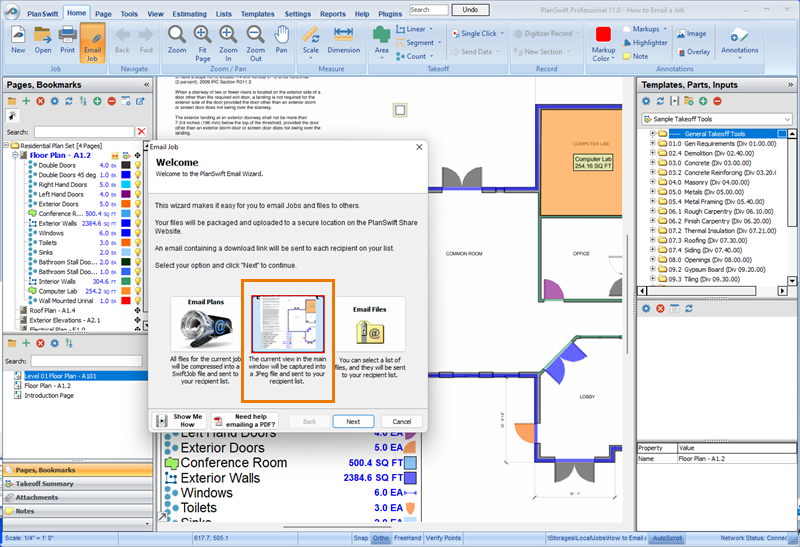Click red Markup Color swatch
The height and width of the screenshot is (547, 800).
(x=603, y=34)
